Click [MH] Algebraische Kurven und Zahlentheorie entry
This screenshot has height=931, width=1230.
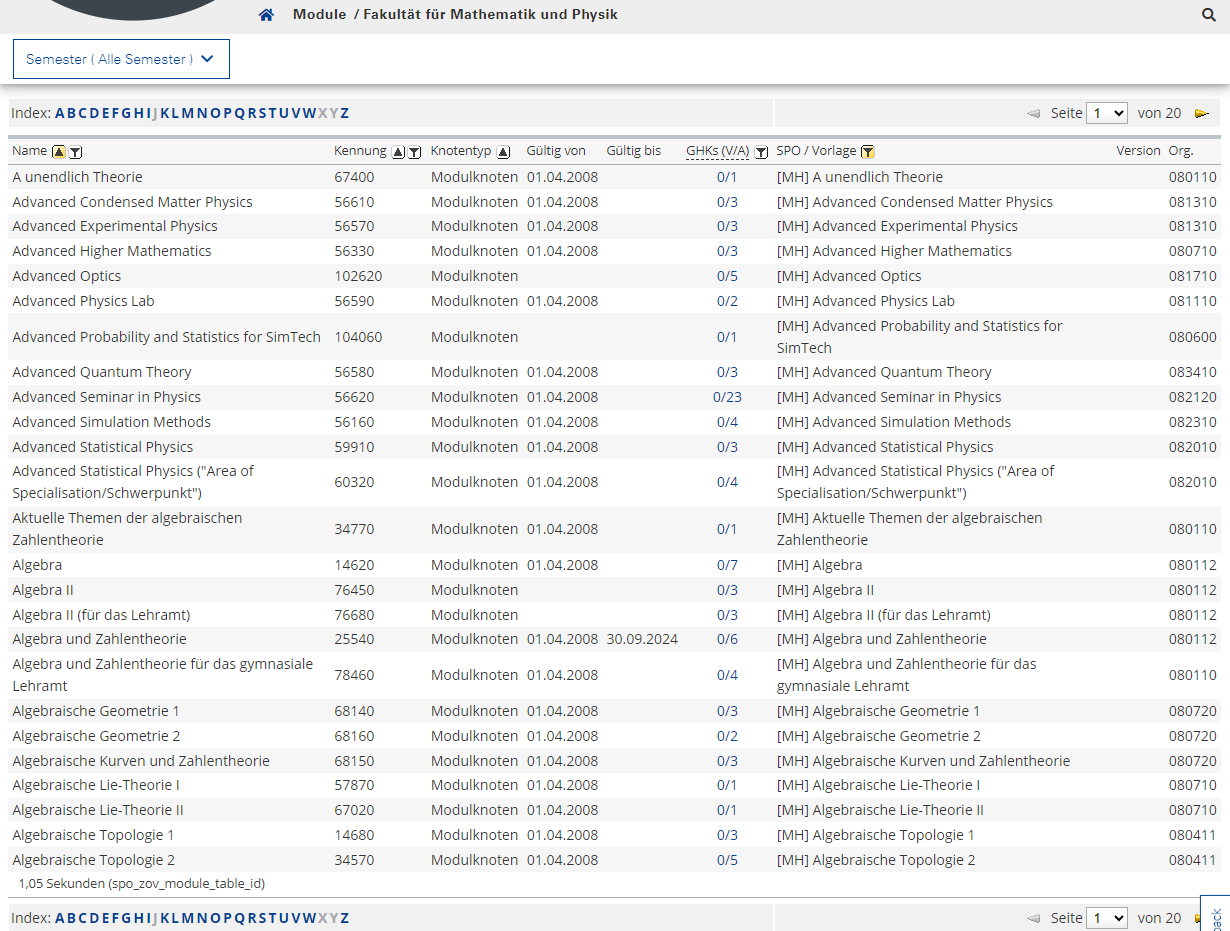tap(923, 761)
